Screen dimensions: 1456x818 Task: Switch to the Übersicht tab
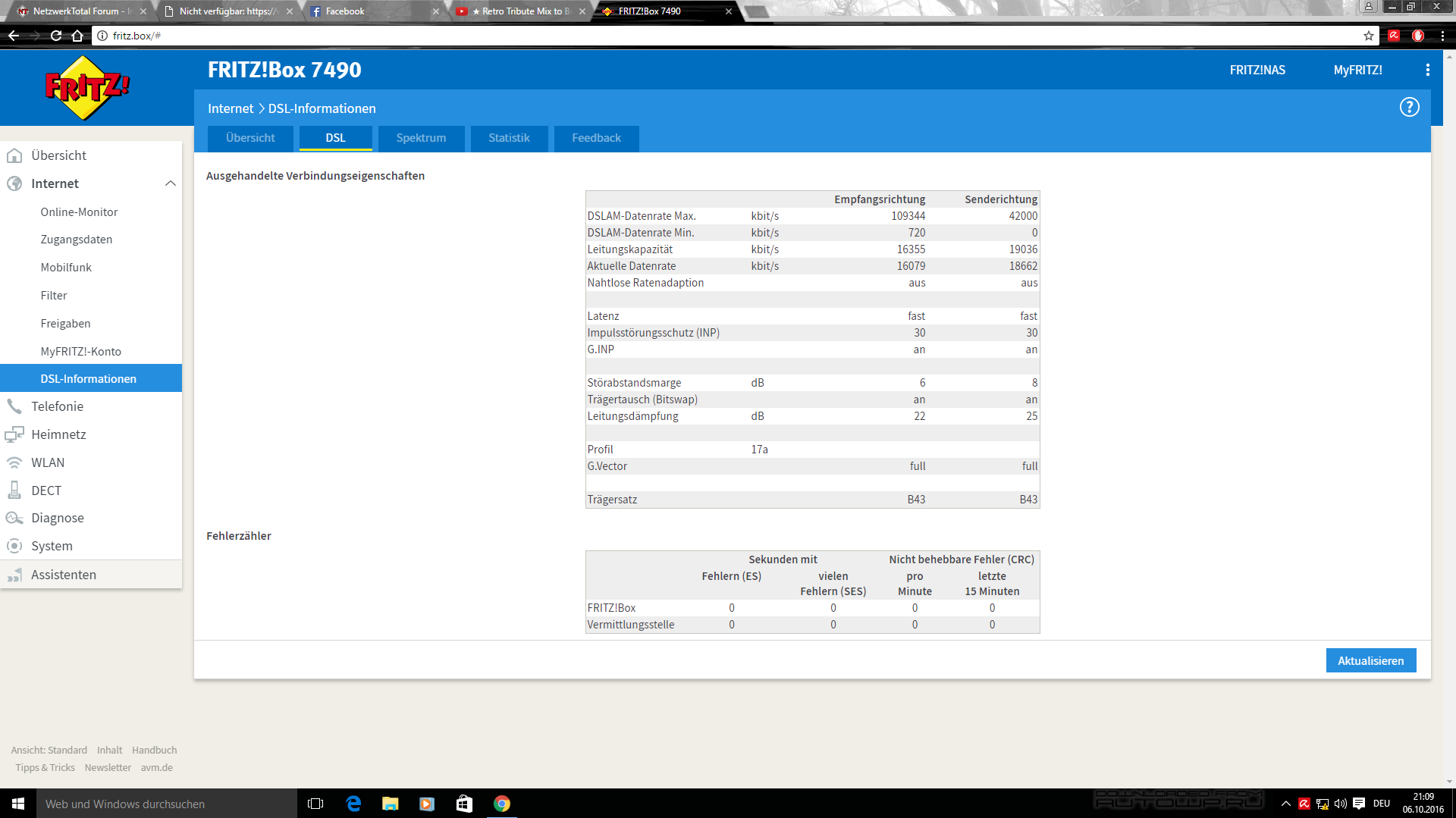coord(250,138)
